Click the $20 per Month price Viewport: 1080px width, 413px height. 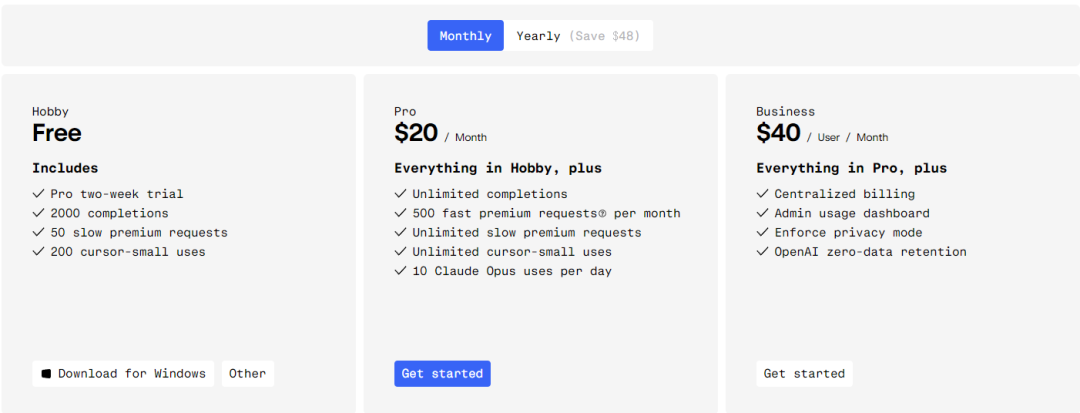(441, 133)
